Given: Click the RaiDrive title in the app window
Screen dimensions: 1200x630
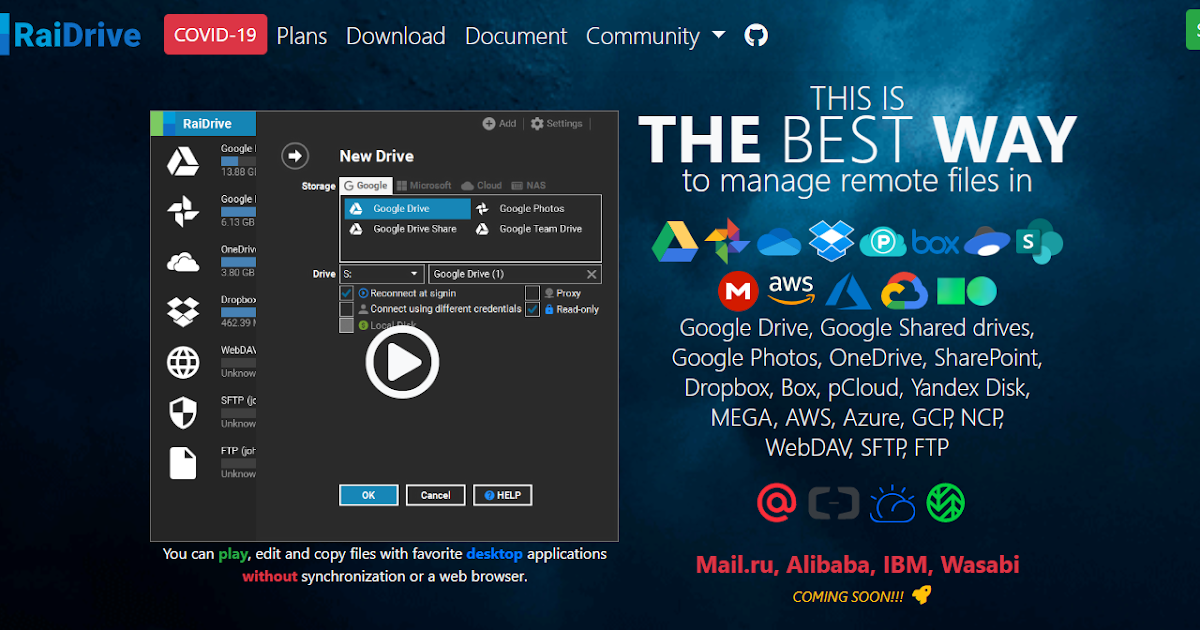Looking at the screenshot, I should click(x=206, y=124).
